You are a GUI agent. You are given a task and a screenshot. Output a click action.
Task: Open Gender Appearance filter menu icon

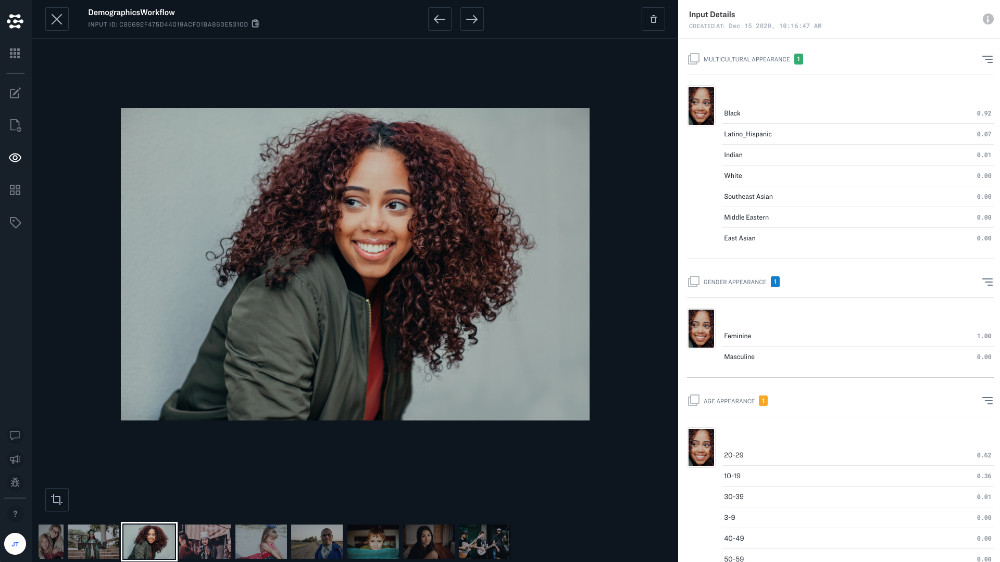coord(987,282)
